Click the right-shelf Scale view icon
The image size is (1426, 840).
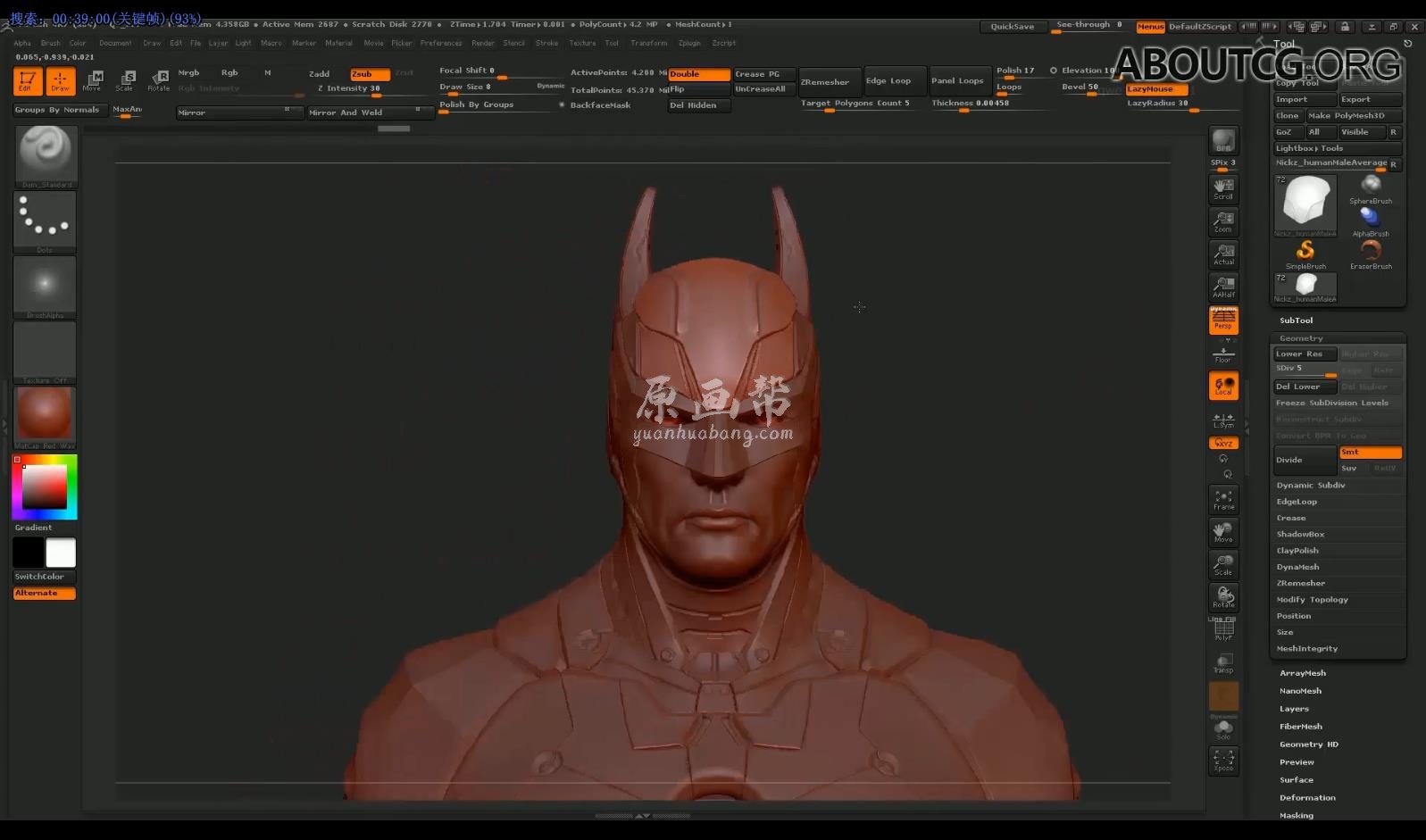1223,565
